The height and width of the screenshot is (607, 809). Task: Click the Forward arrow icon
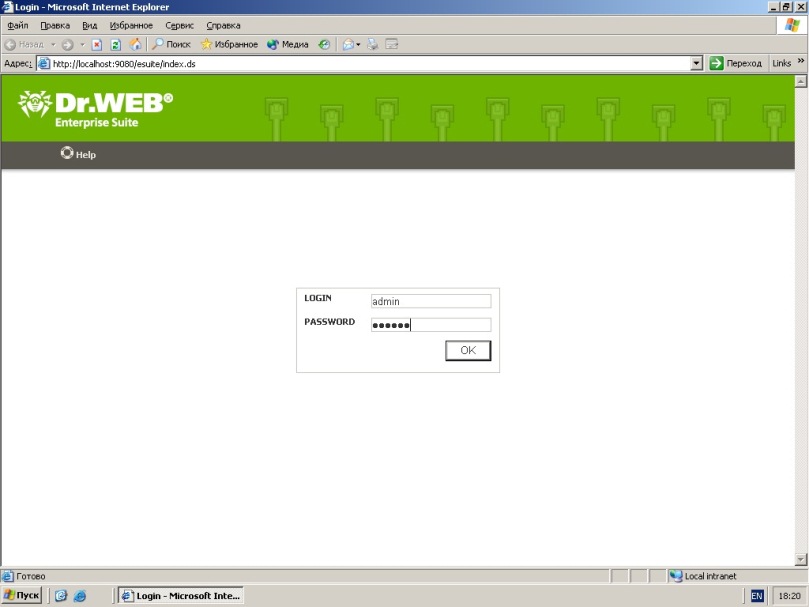pyautogui.click(x=67, y=44)
